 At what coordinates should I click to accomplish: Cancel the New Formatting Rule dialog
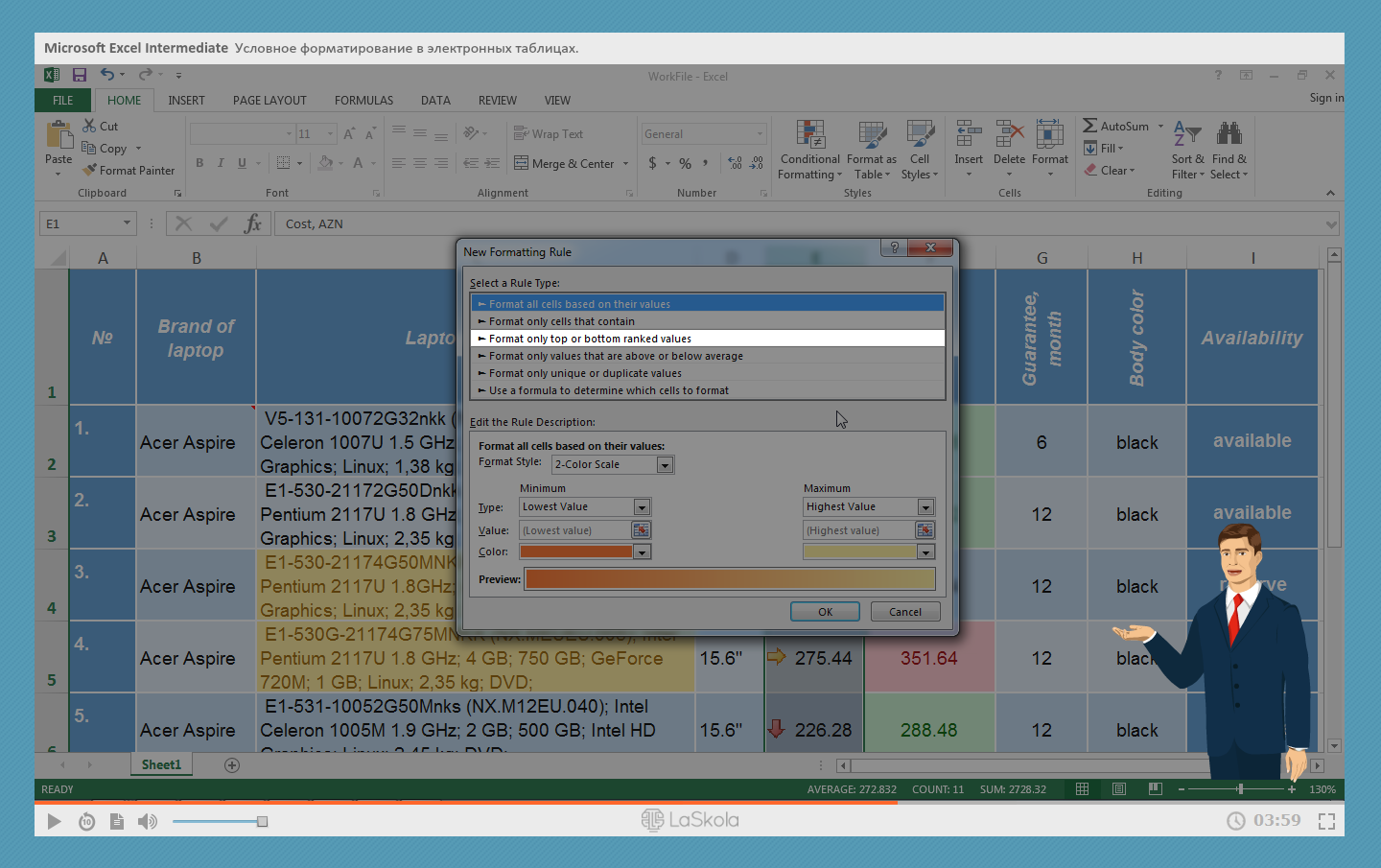pyautogui.click(x=904, y=612)
